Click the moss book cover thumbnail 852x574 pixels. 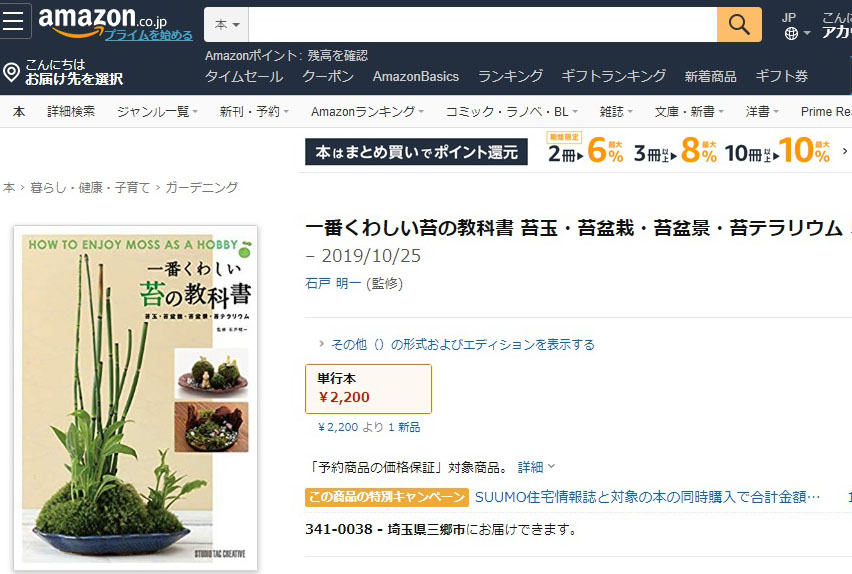tap(135, 398)
